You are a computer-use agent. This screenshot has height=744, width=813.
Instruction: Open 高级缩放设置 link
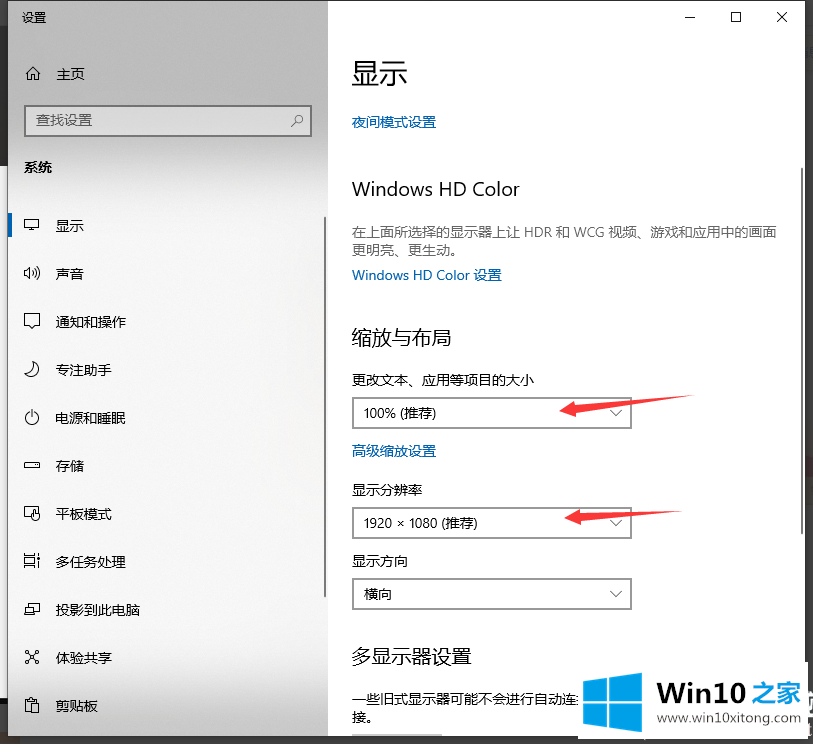click(394, 451)
